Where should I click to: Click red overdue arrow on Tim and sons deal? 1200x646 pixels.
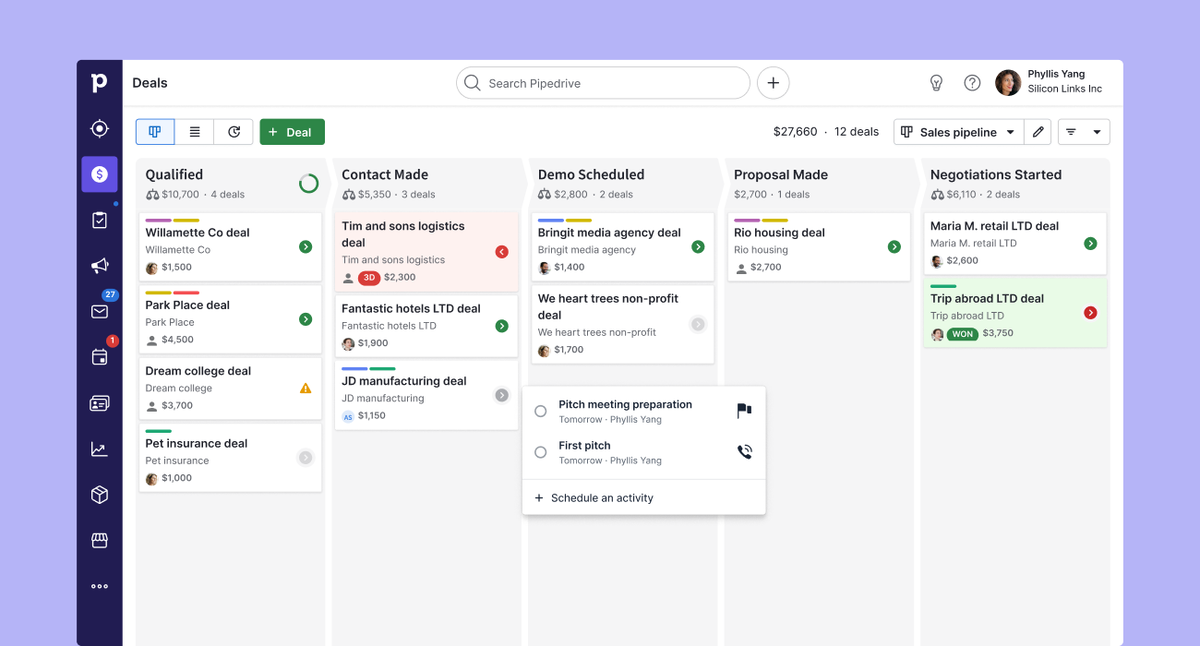click(502, 252)
